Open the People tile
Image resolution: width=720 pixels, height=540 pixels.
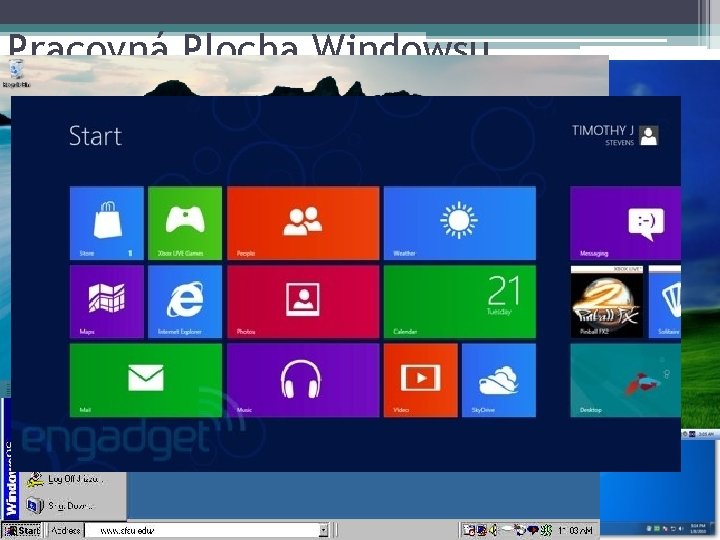coord(303,223)
